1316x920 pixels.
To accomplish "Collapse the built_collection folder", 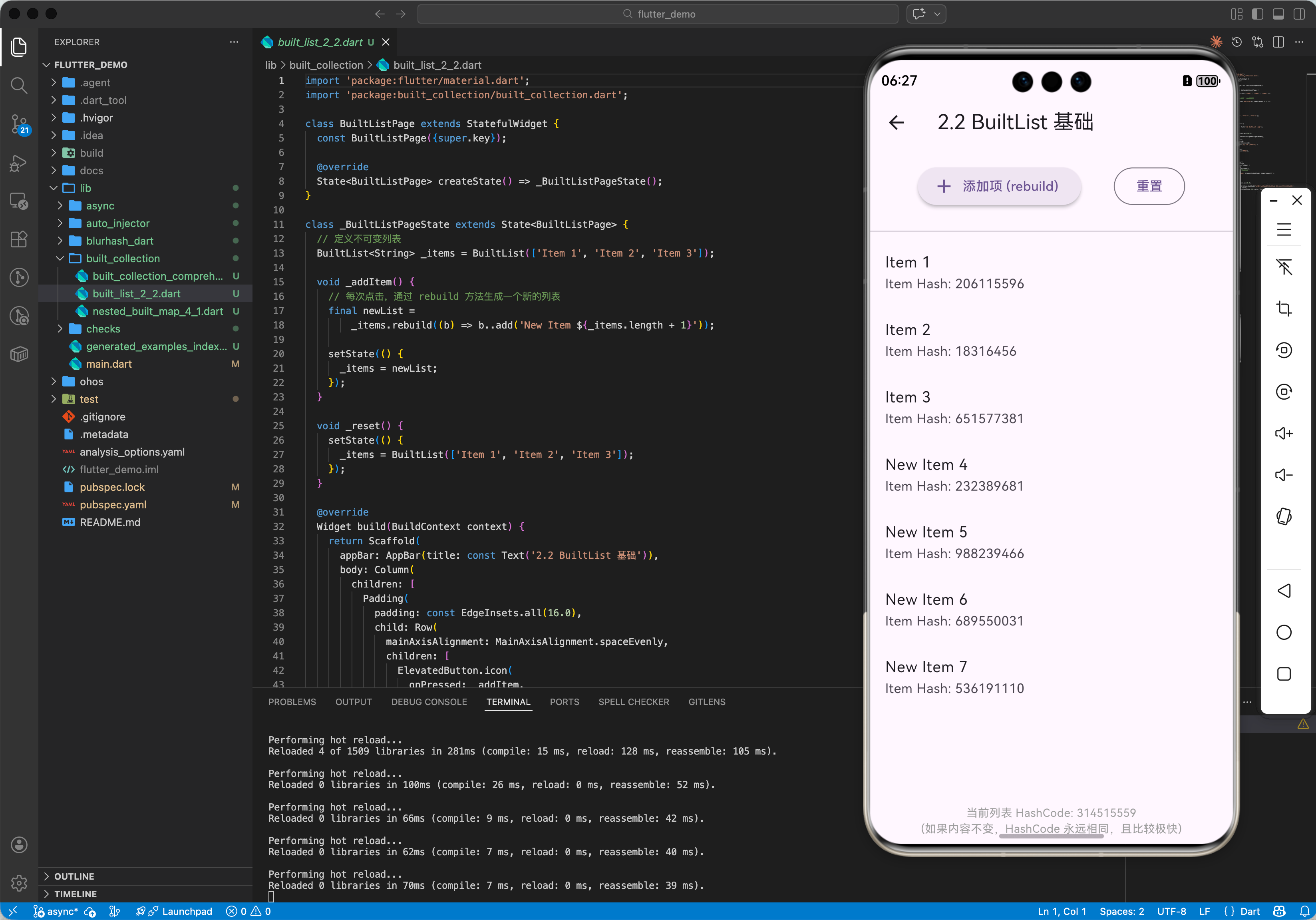I will point(123,259).
